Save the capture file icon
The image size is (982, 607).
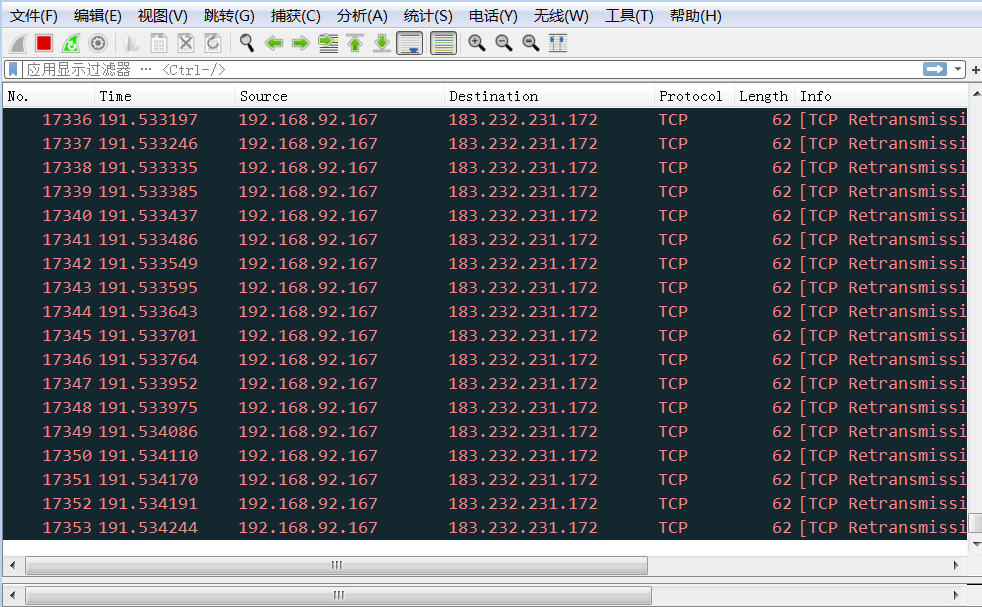pos(159,43)
